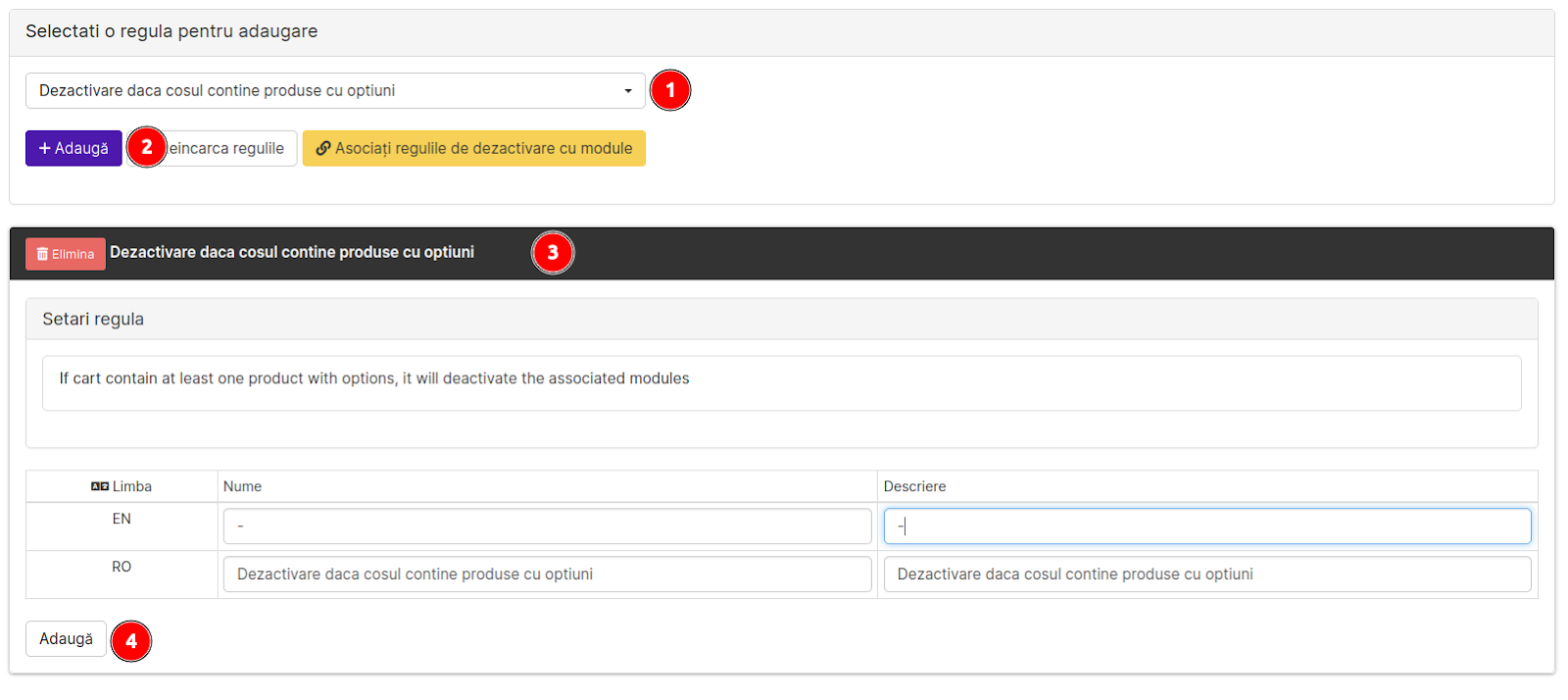Click the Descriere column header
Image resolution: width=1568 pixels, height=700 pixels.
click(914, 486)
